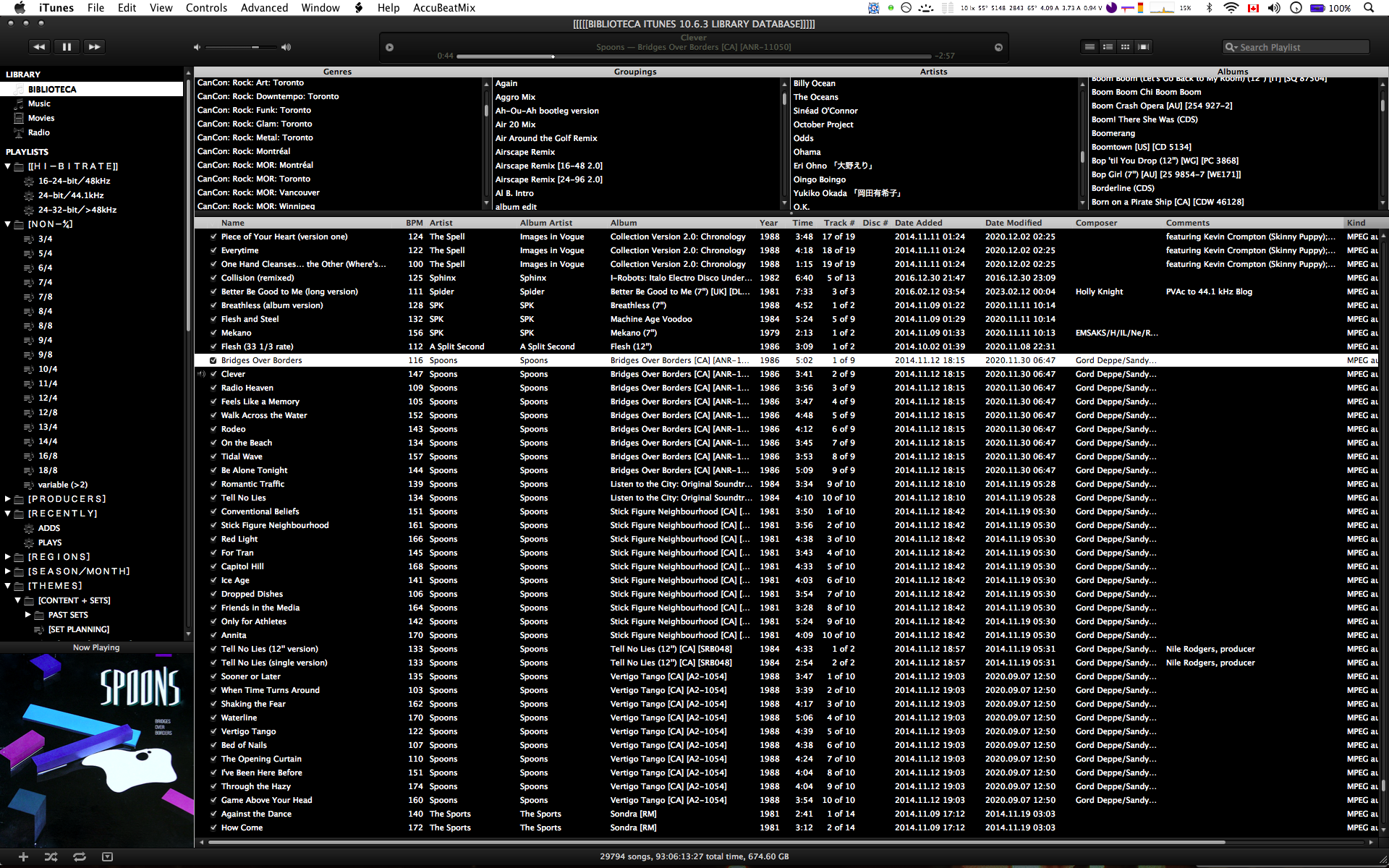The image size is (1389, 868).
Task: Switch to song list view icon
Action: [1089, 47]
